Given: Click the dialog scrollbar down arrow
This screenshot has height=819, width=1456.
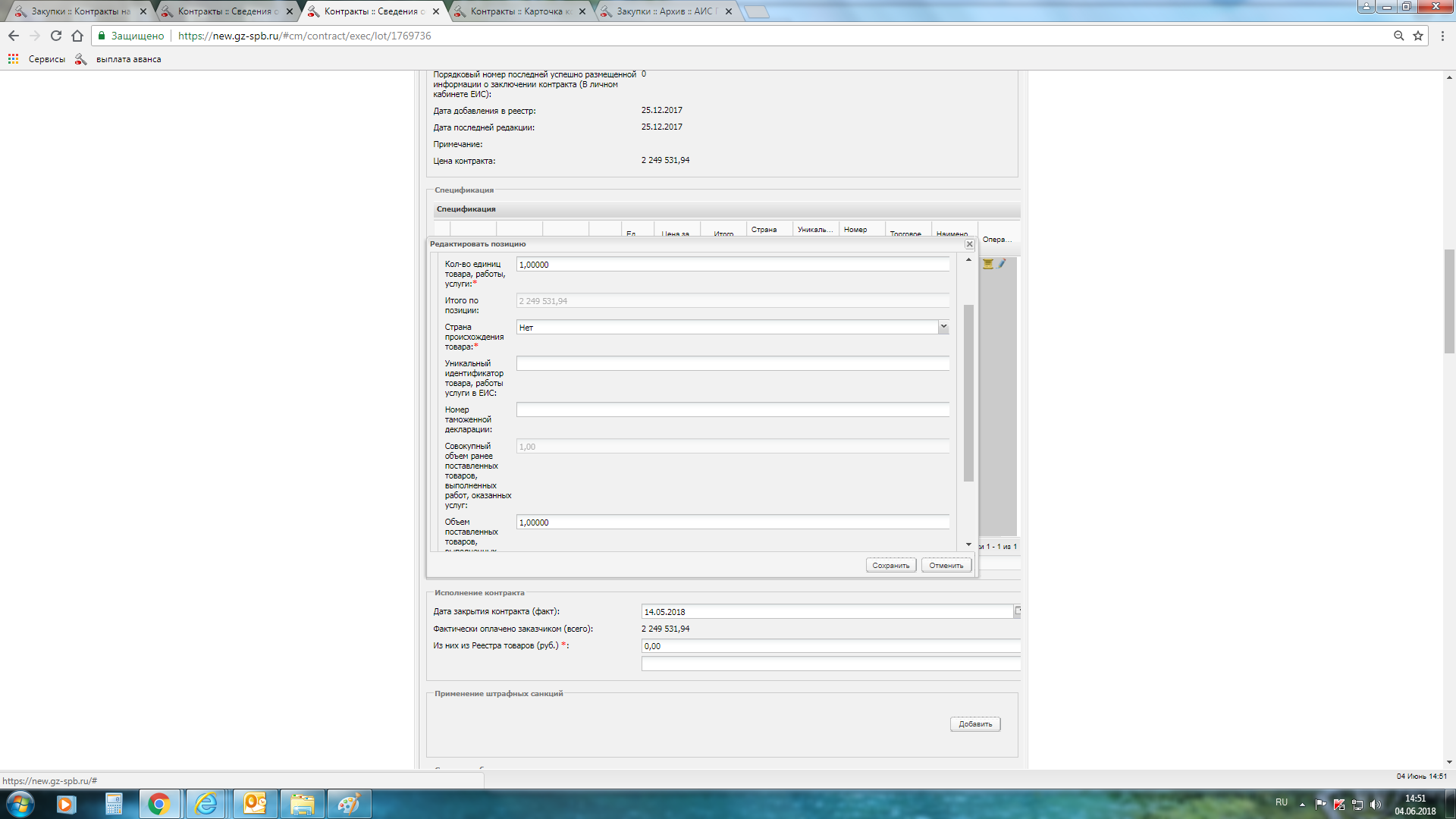Looking at the screenshot, I should 968,544.
